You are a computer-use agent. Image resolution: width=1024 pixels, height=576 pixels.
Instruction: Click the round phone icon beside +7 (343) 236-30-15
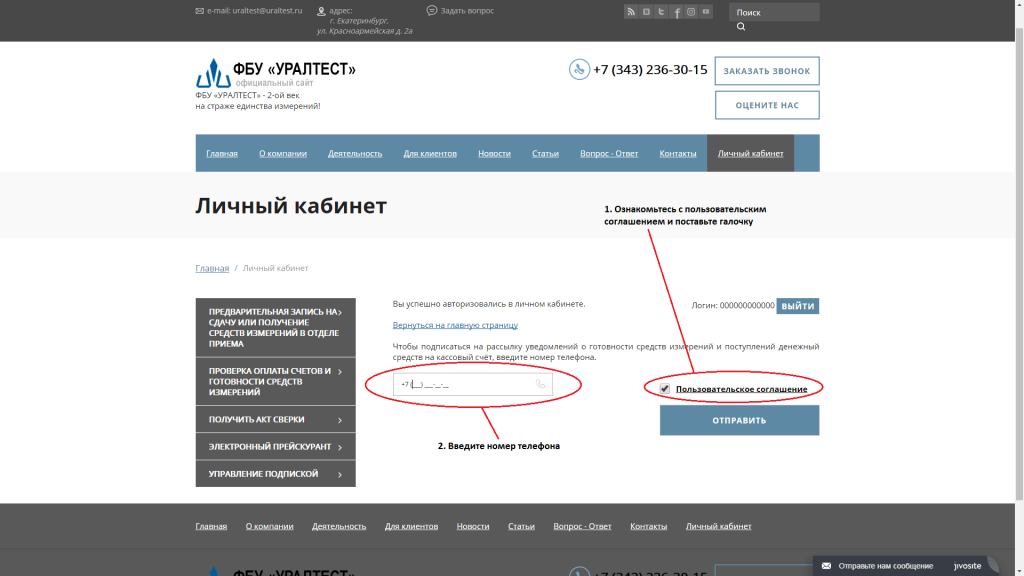pos(579,69)
